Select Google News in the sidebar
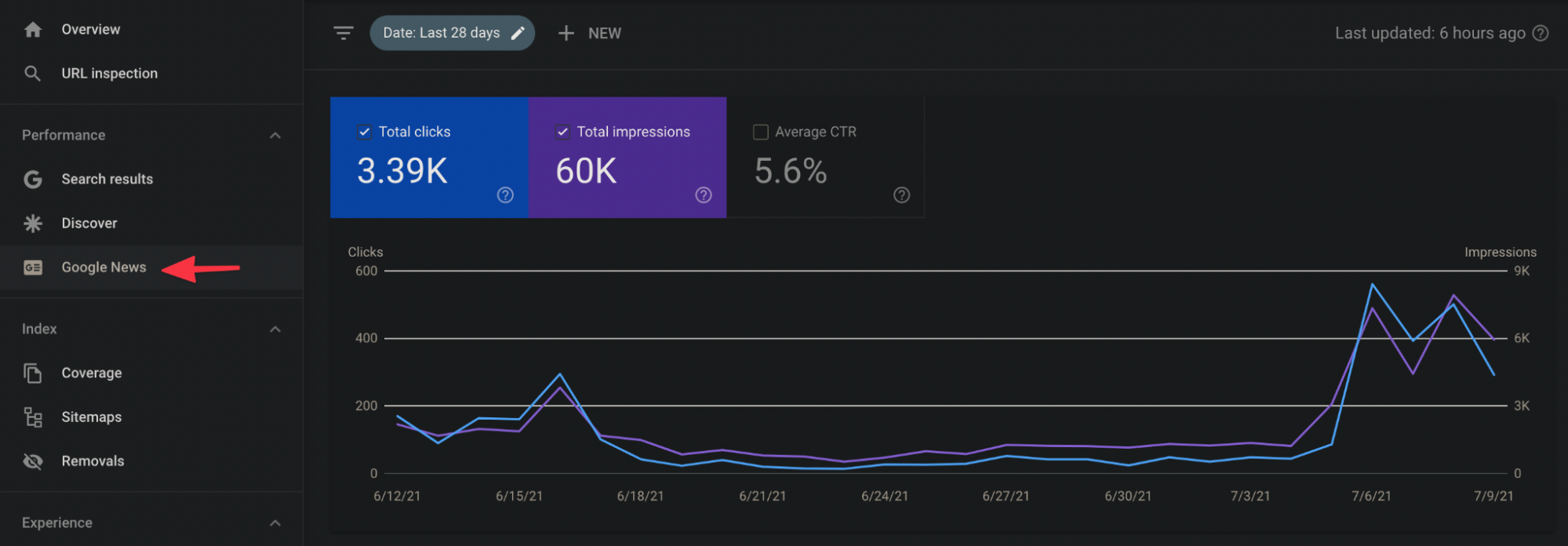Screen dimensions: 1568x546 [x=151, y=268]
